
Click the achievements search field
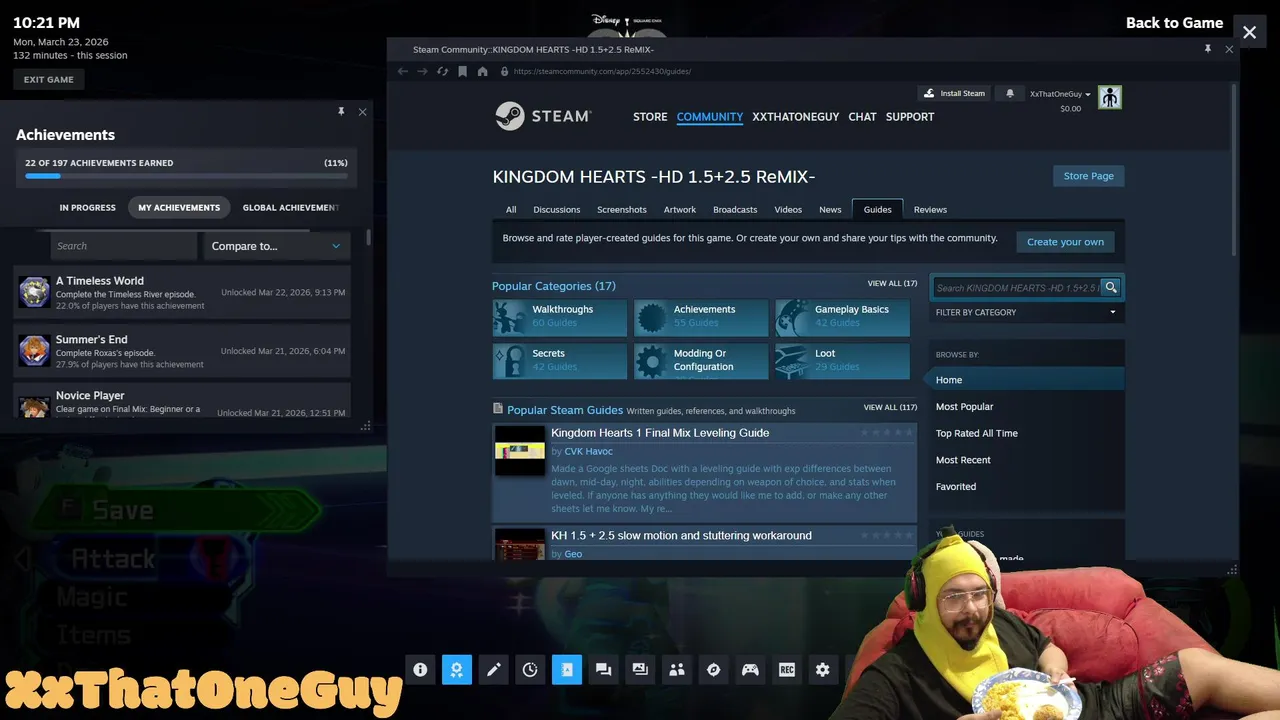pos(124,246)
